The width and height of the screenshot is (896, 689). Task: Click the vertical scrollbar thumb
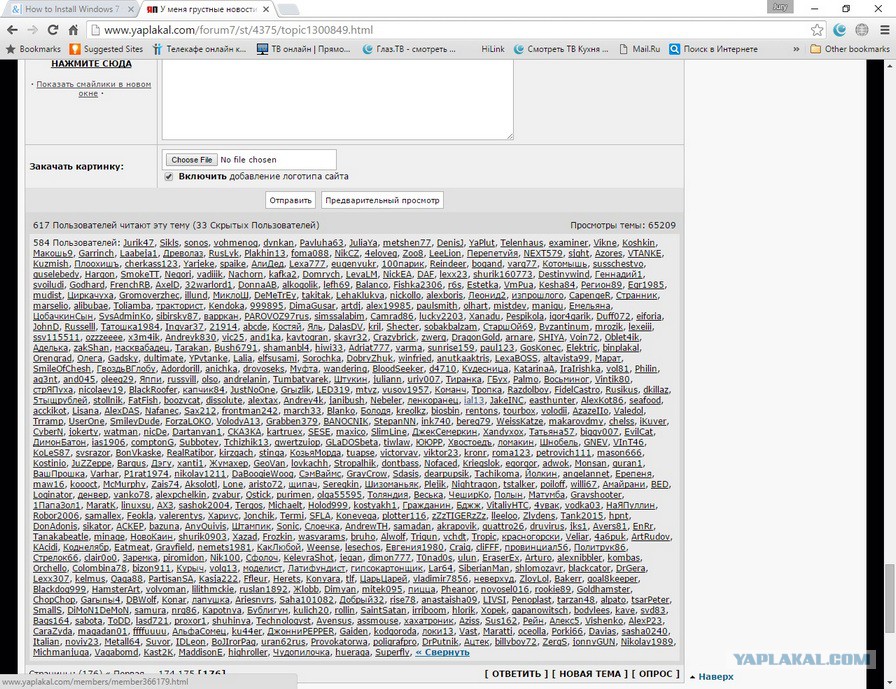(890, 598)
